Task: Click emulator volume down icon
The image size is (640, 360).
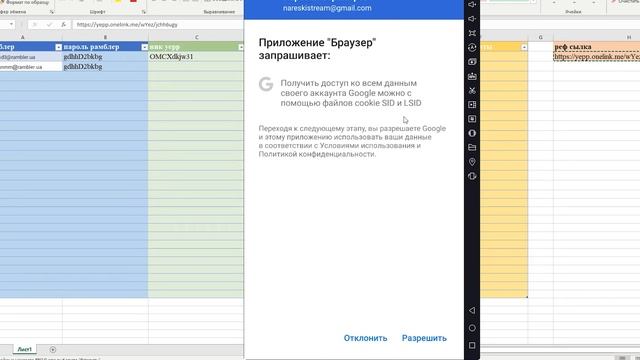Action: [472, 19]
